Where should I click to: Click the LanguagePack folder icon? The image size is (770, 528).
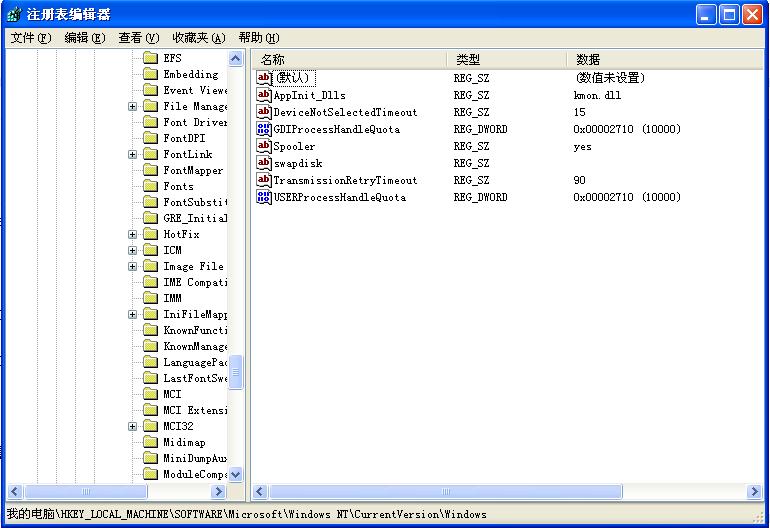click(150, 362)
